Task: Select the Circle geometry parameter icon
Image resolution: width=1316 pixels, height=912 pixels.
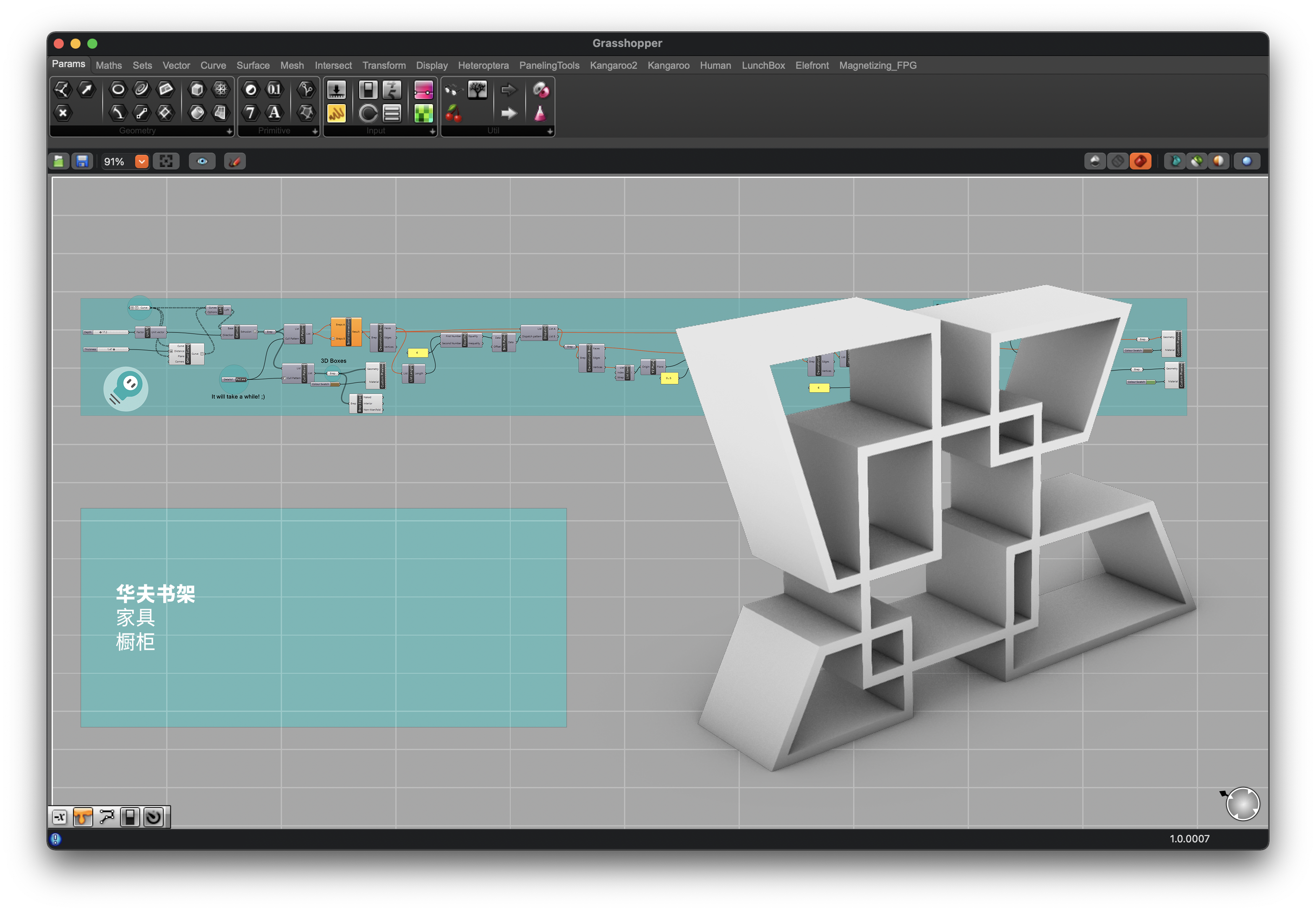Action: (x=118, y=89)
